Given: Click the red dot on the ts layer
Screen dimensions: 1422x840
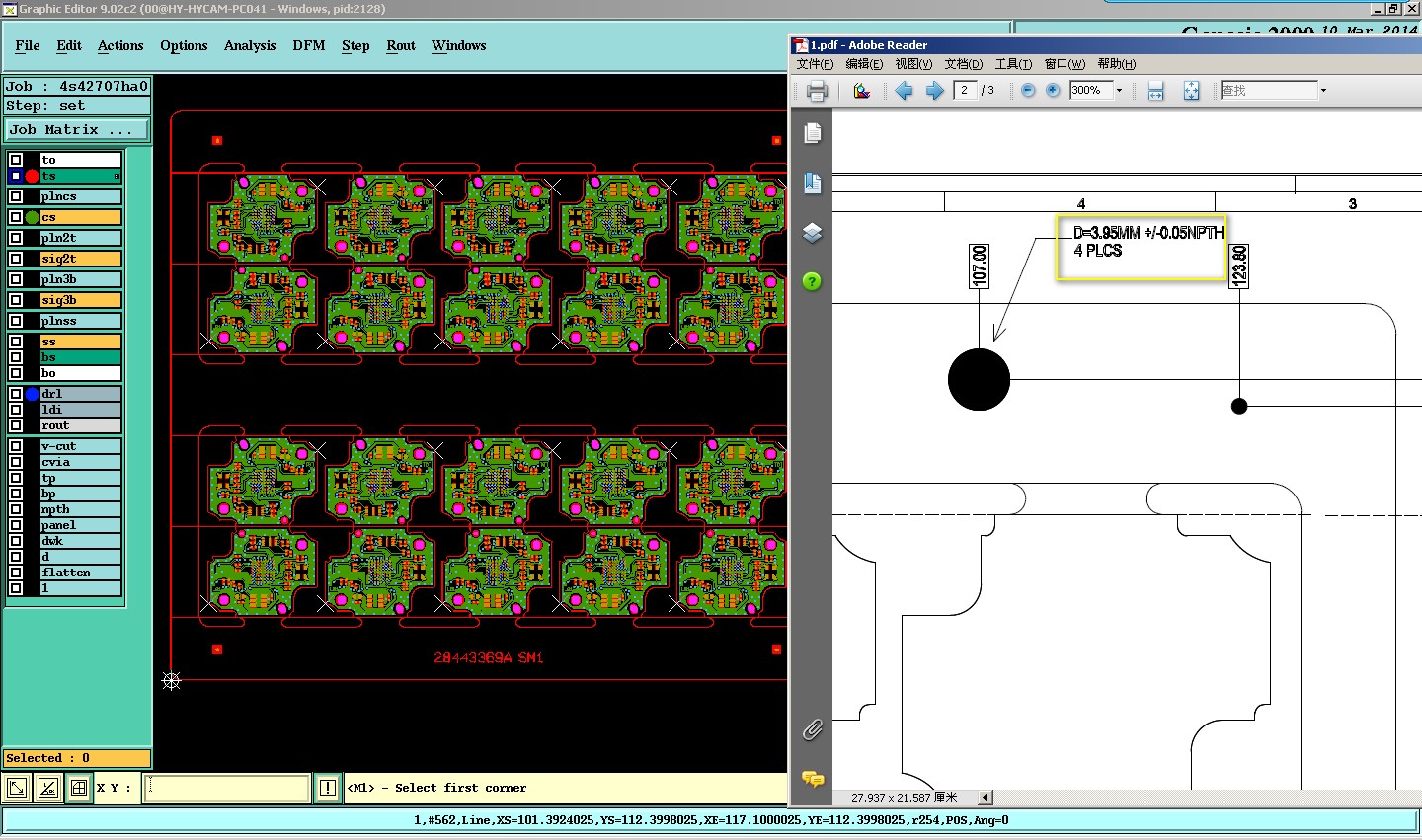Looking at the screenshot, I should [x=32, y=176].
